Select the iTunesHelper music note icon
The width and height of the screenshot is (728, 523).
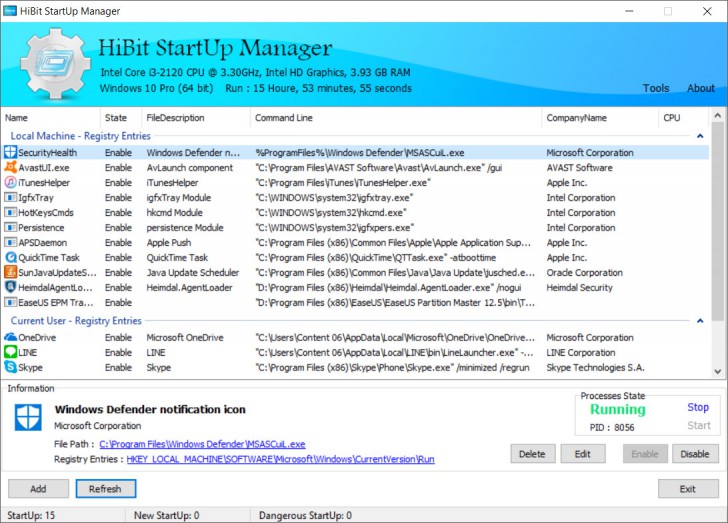click(x=10, y=183)
